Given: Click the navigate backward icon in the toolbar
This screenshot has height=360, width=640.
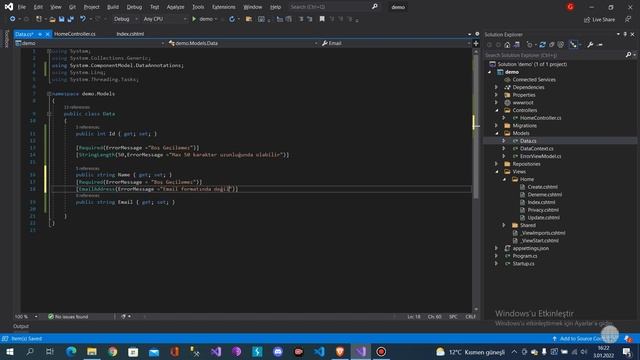Looking at the screenshot, I should 13,19.
